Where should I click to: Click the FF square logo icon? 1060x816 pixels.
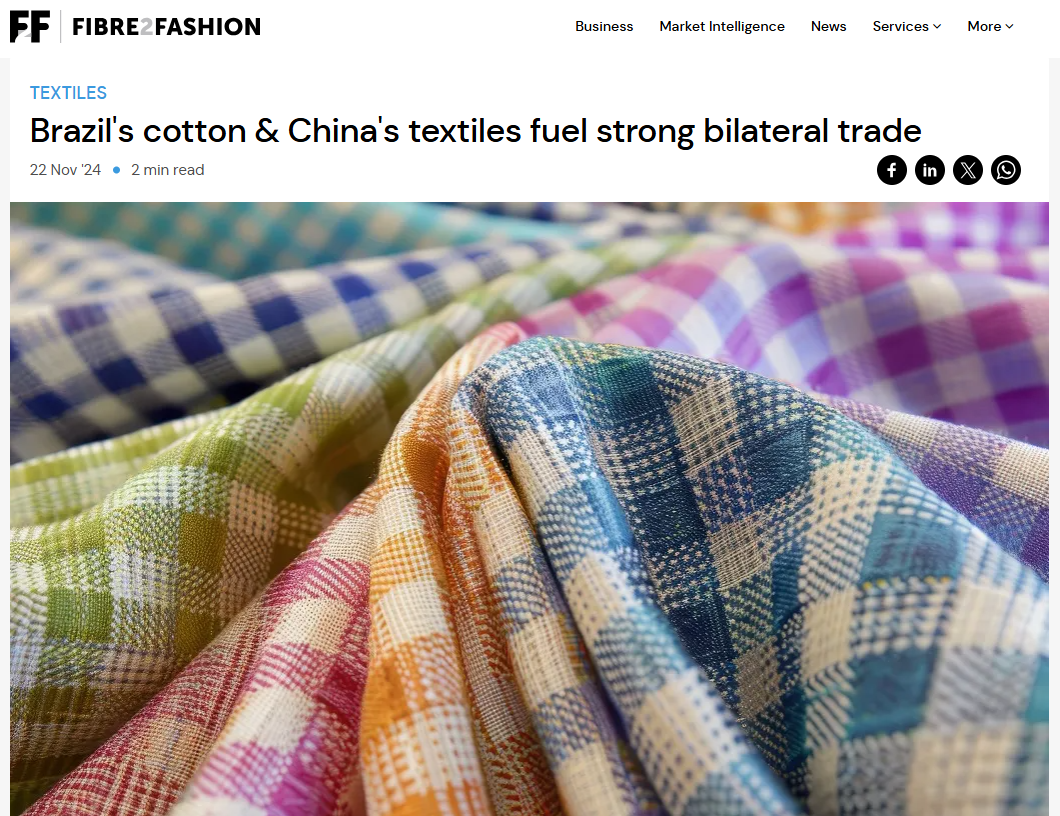[x=30, y=26]
